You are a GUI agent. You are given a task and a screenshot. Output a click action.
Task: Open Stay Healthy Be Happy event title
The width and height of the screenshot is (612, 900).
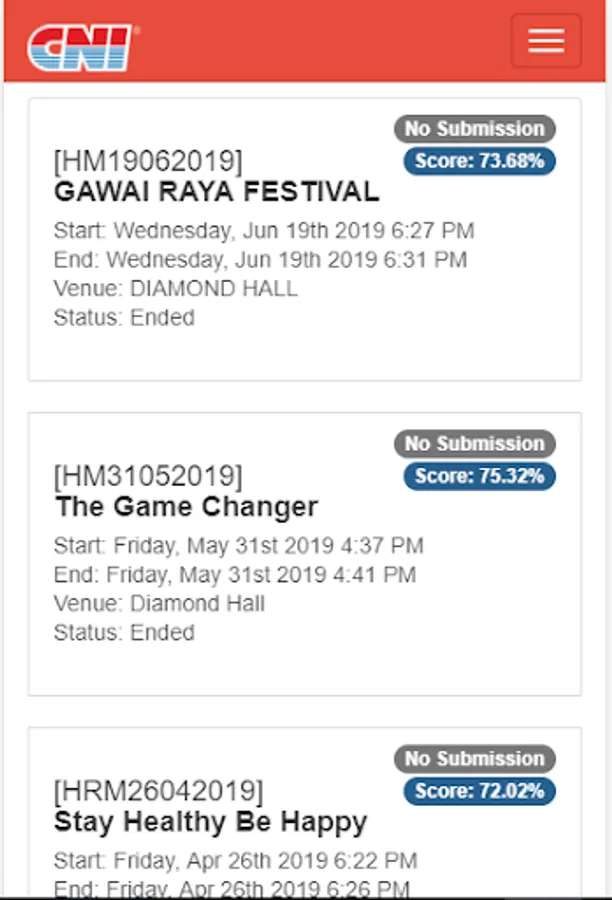click(x=210, y=822)
